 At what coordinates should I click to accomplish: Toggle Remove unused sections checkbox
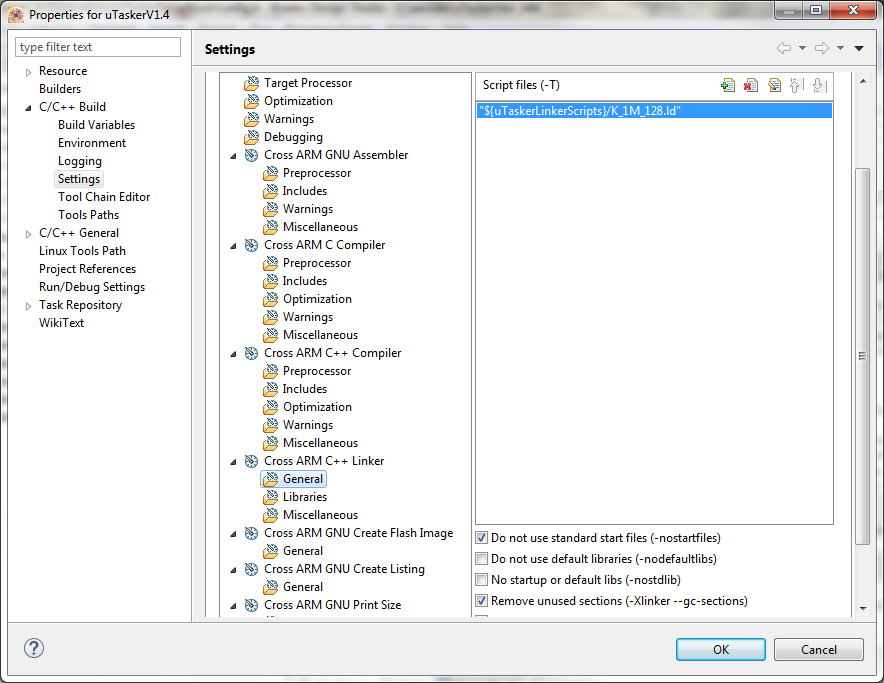(481, 601)
